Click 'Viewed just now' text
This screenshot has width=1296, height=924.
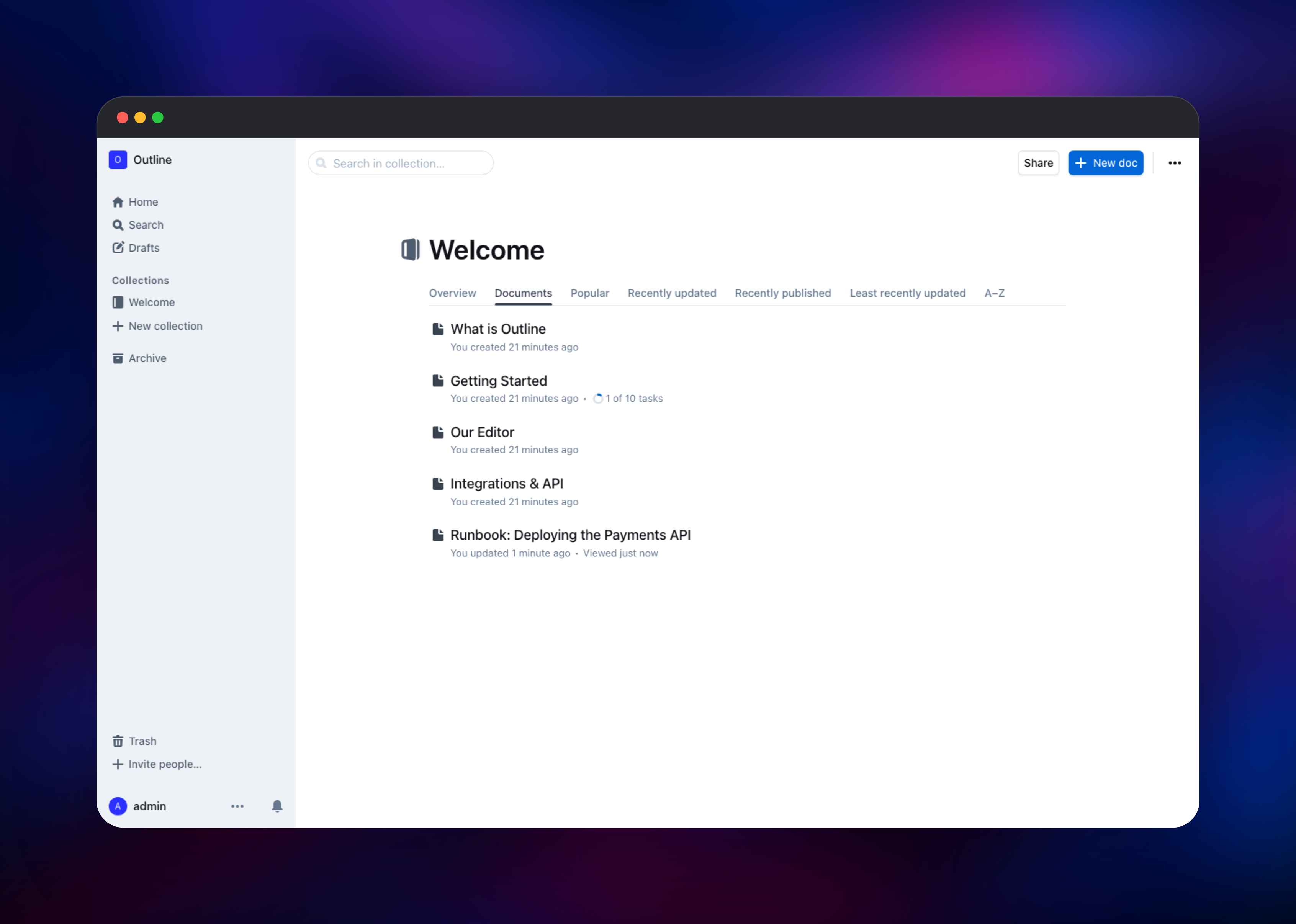point(620,553)
